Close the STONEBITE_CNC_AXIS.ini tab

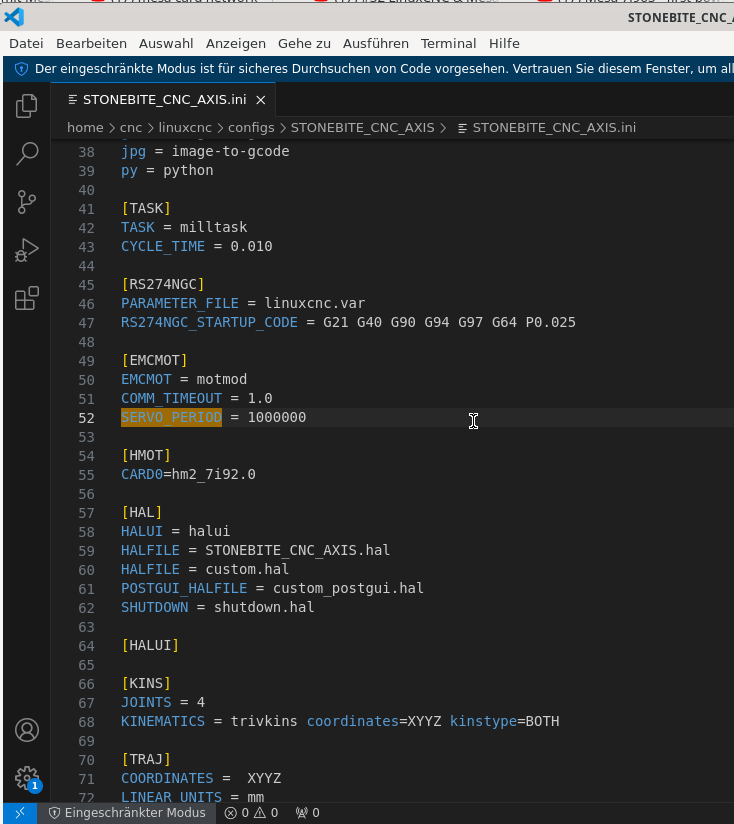[x=261, y=100]
